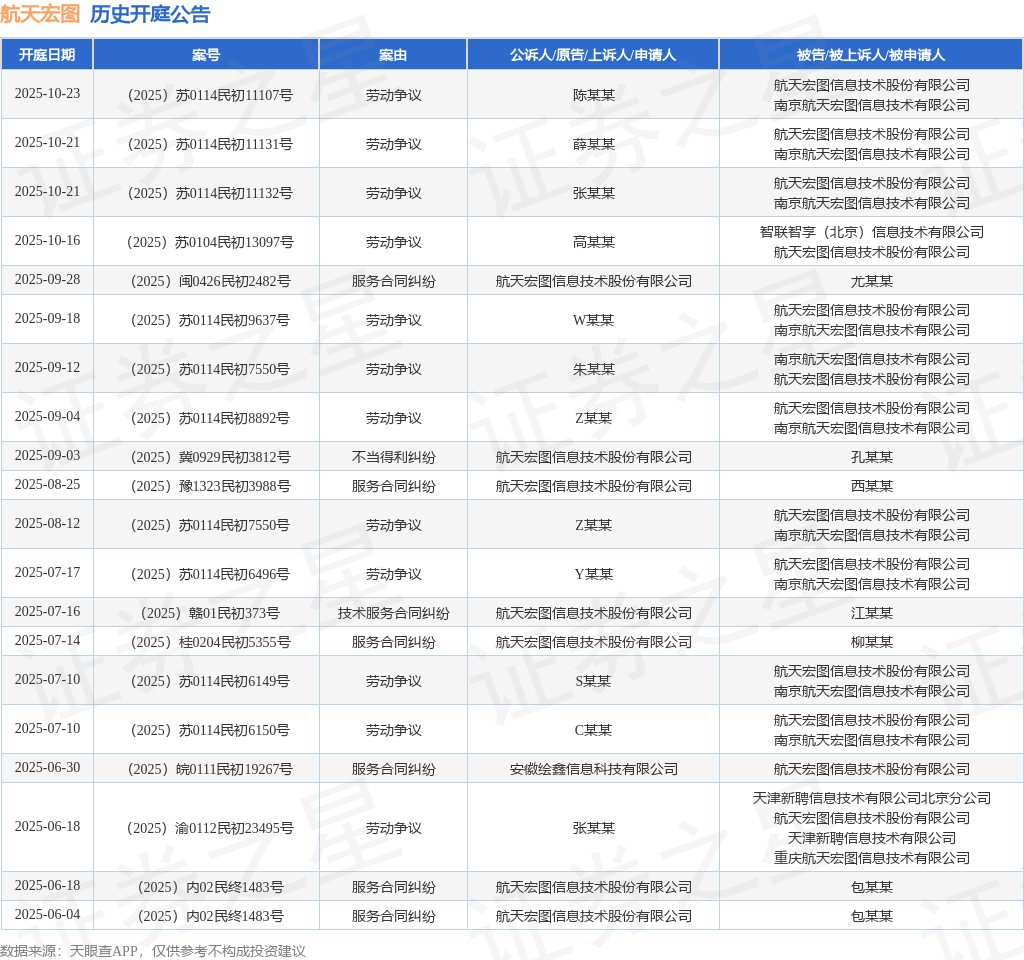The height and width of the screenshot is (960, 1024).
Task: Click plaintiff name 陈某某
Action: [594, 95]
